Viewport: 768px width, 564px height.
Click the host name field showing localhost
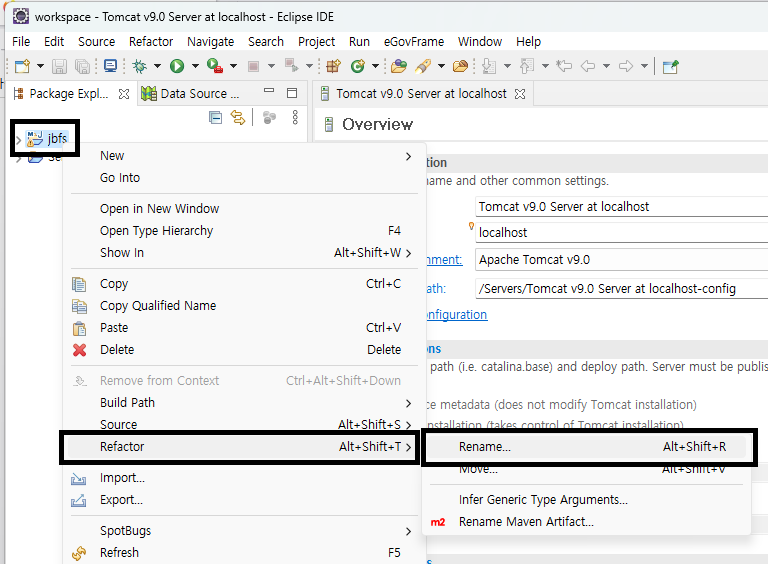click(622, 233)
